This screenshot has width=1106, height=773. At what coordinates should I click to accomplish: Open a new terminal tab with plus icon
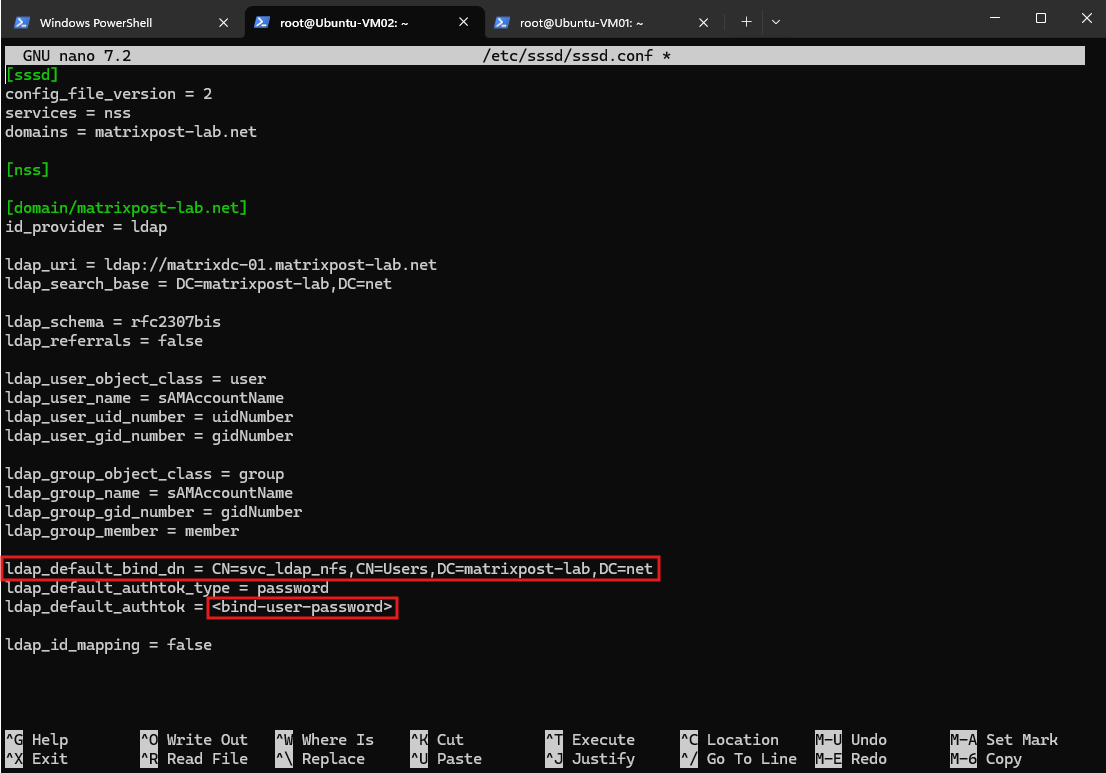(x=746, y=22)
